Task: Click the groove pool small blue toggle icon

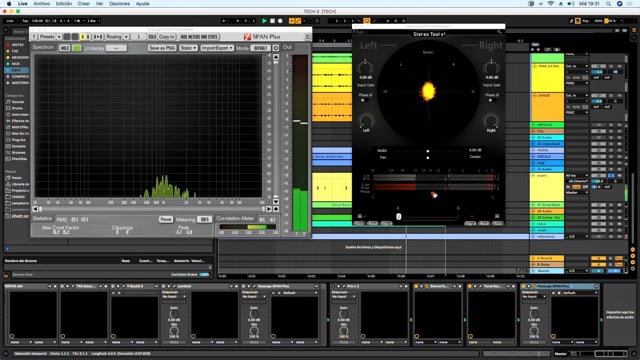Action: point(7,249)
